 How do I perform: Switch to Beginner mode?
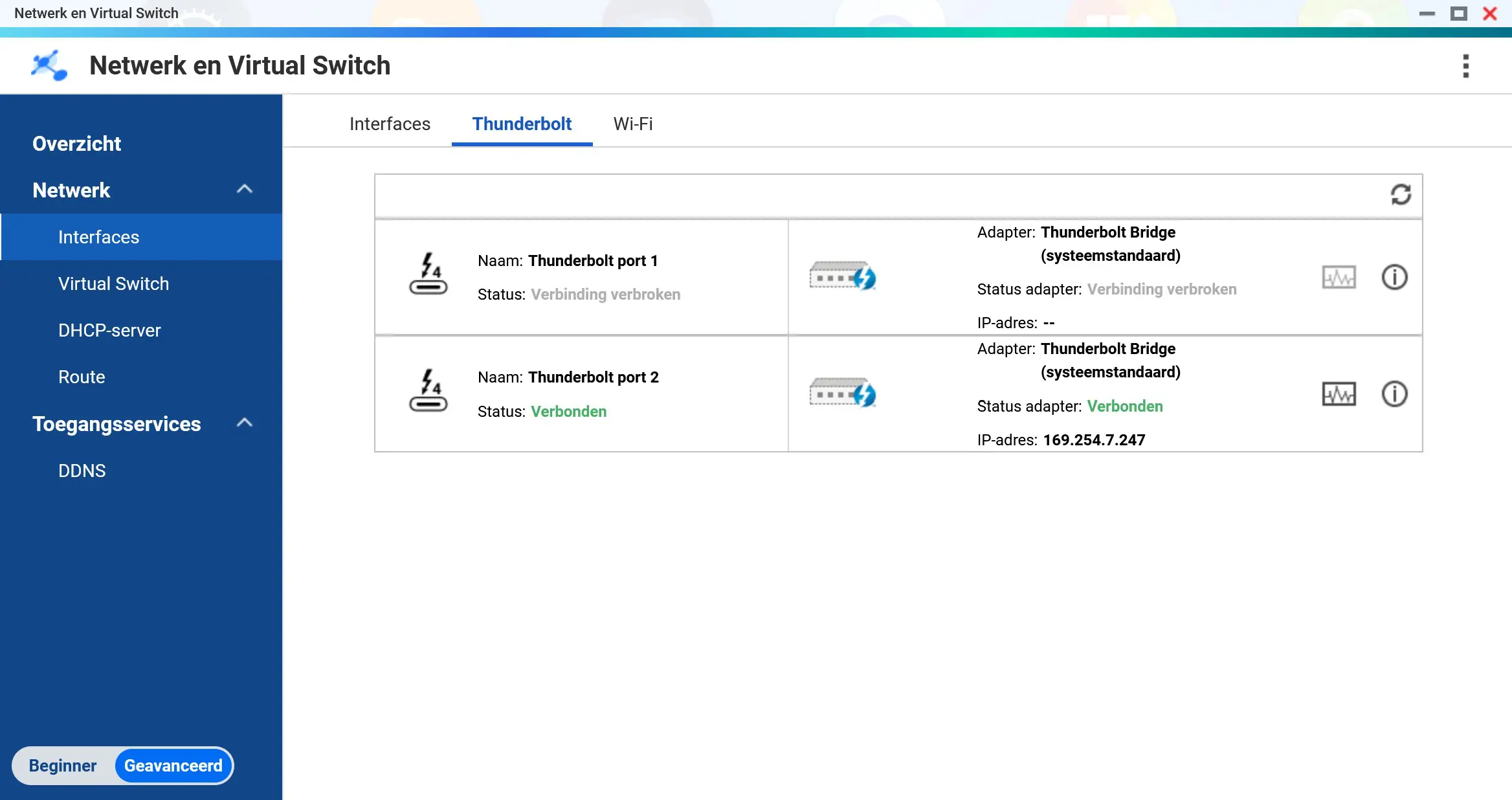(x=63, y=766)
